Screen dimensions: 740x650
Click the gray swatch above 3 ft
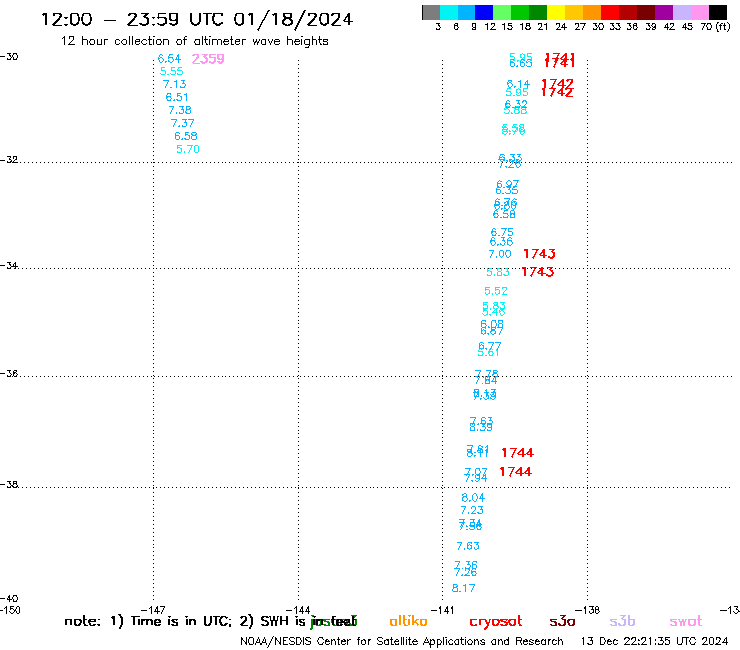(x=431, y=12)
